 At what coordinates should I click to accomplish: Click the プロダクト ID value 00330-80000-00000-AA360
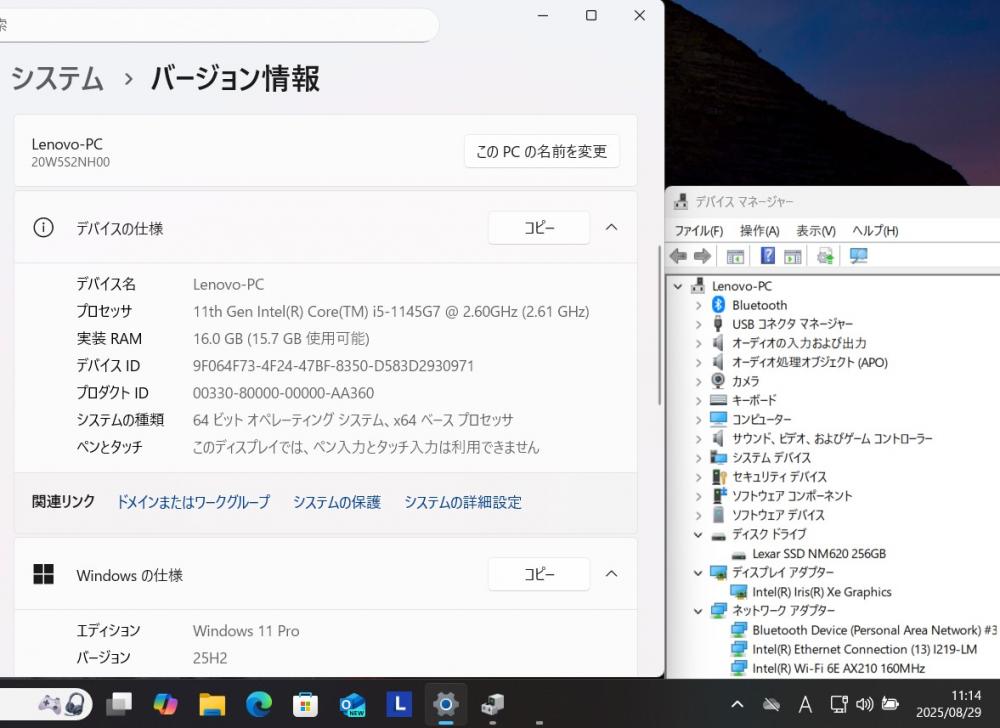click(x=283, y=393)
